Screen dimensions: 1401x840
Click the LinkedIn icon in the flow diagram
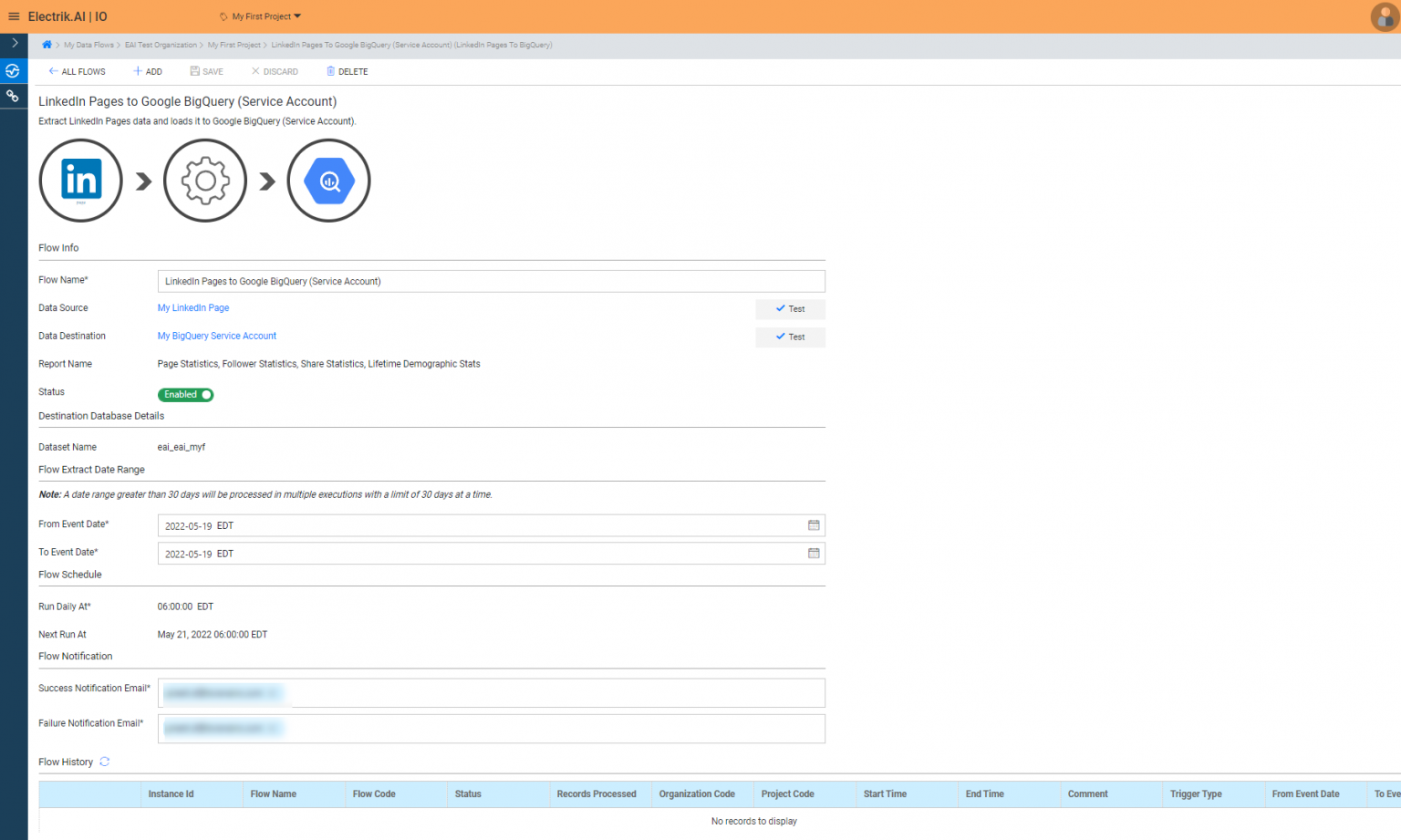pos(80,180)
